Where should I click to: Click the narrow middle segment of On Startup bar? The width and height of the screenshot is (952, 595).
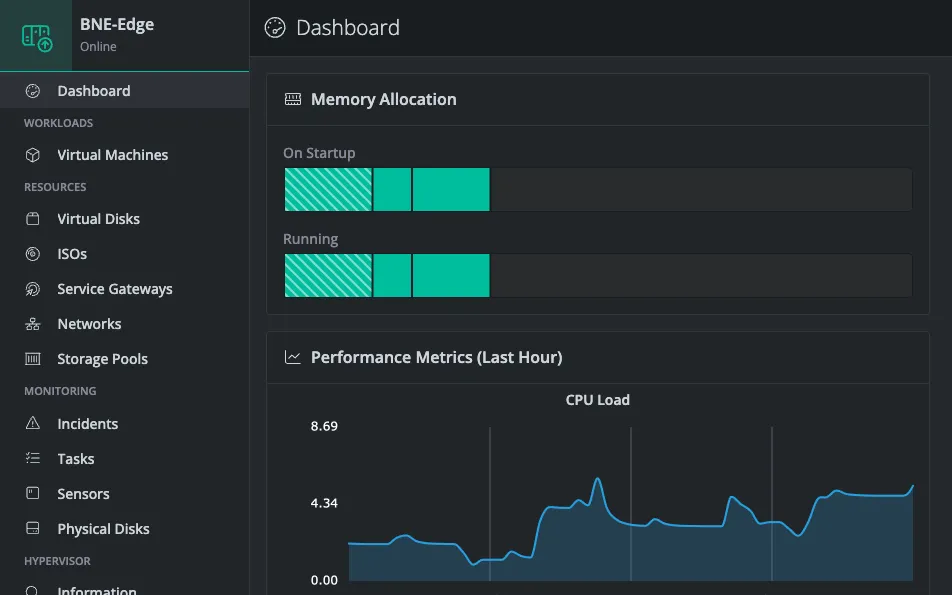click(392, 189)
